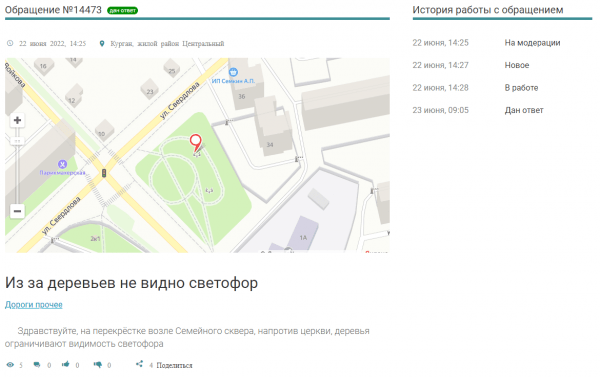Screen dimensions: 600x377
Task: Click the map zoom slider handle
Action: (x=17, y=141)
